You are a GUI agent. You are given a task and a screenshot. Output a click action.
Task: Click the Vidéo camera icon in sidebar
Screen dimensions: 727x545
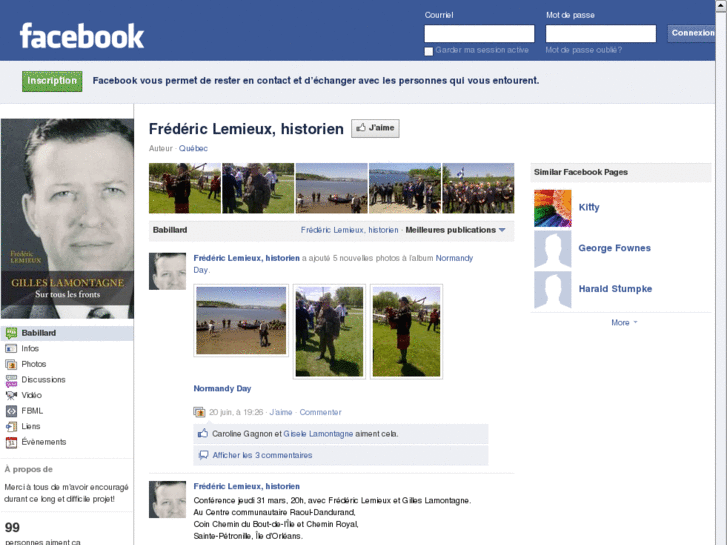point(11,395)
